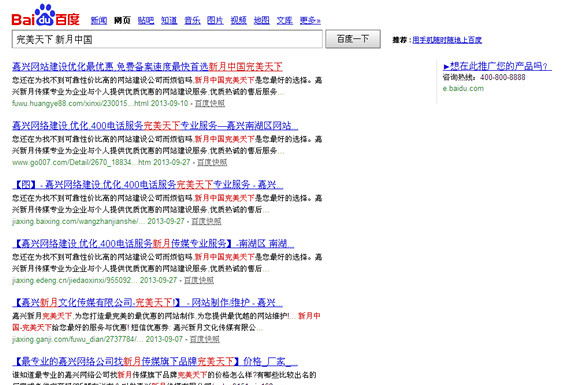Click the jiaxing.edeng.cn/jiedaoxinxi URL
The height and width of the screenshot is (385, 585).
click(x=75, y=280)
